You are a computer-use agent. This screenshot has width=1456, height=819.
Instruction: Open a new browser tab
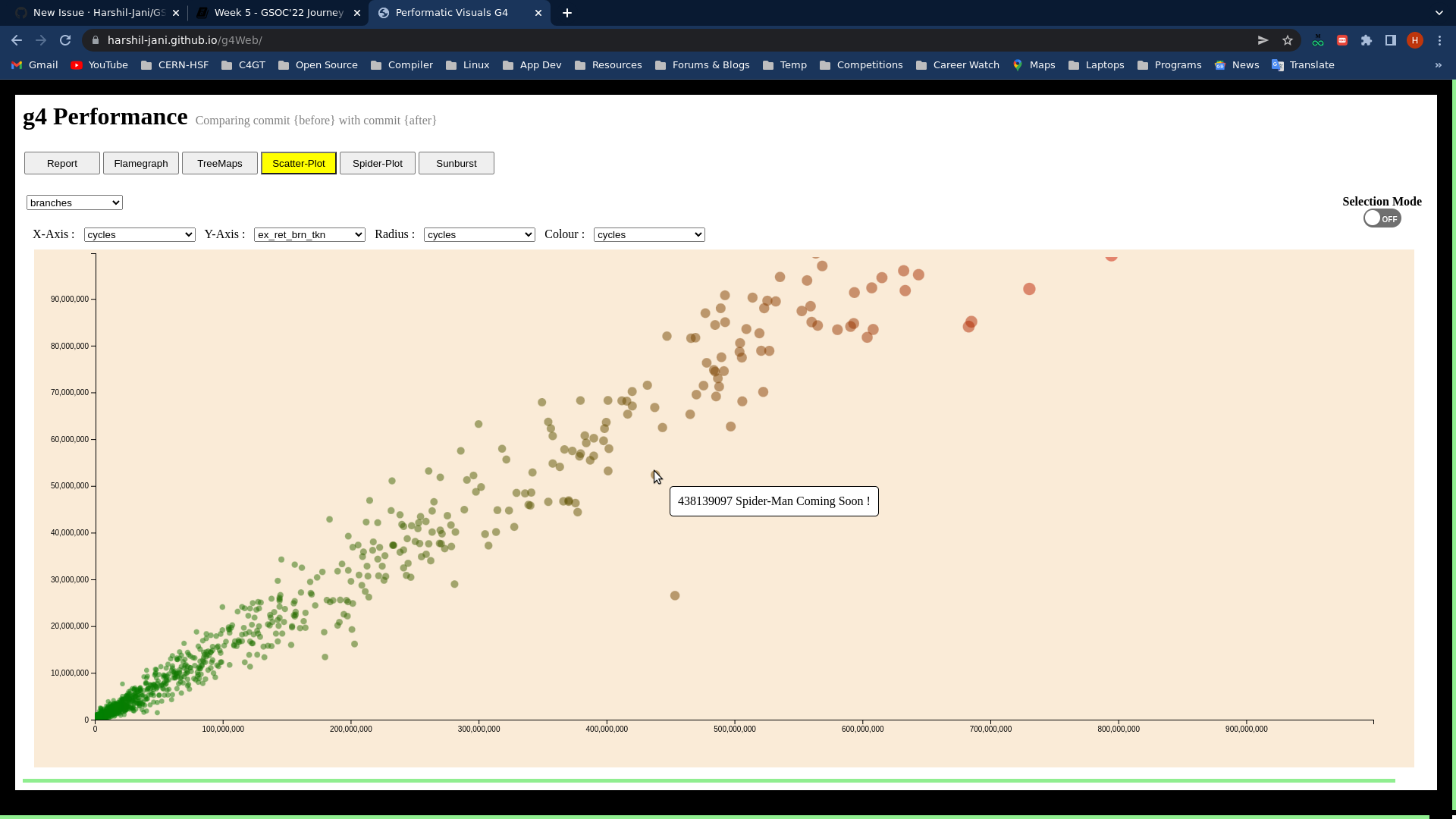[567, 13]
